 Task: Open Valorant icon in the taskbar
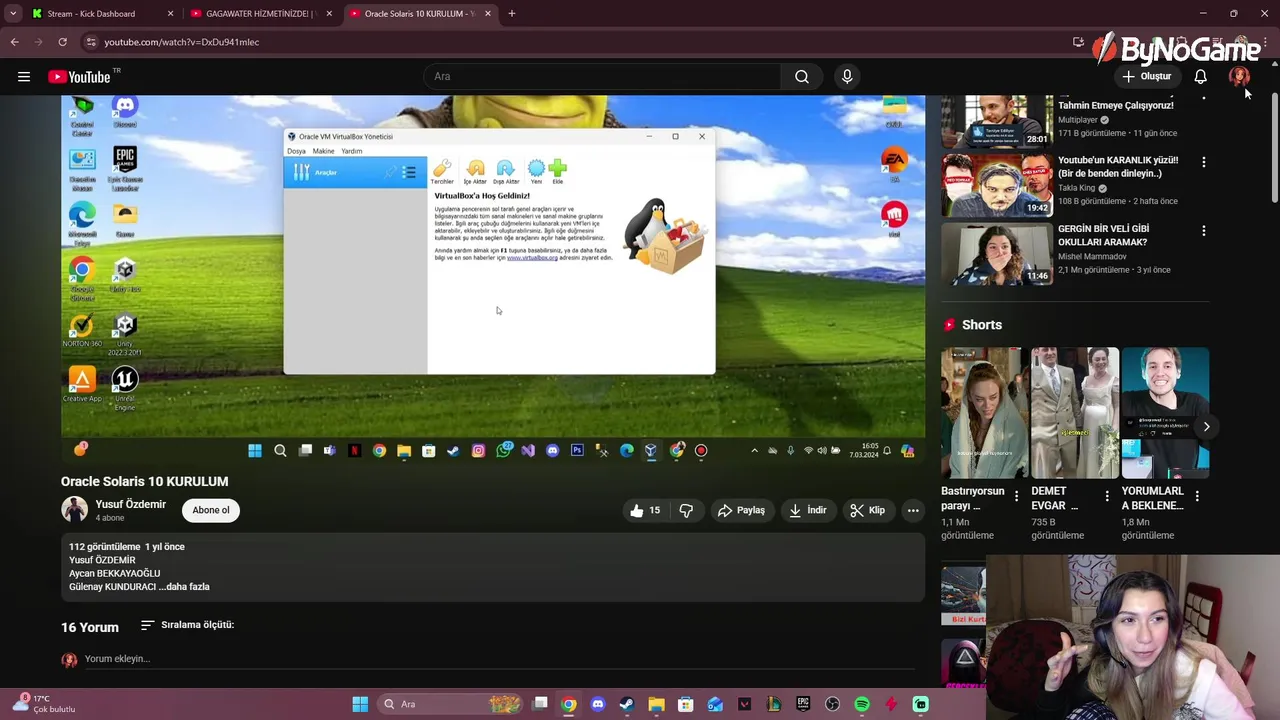click(744, 704)
